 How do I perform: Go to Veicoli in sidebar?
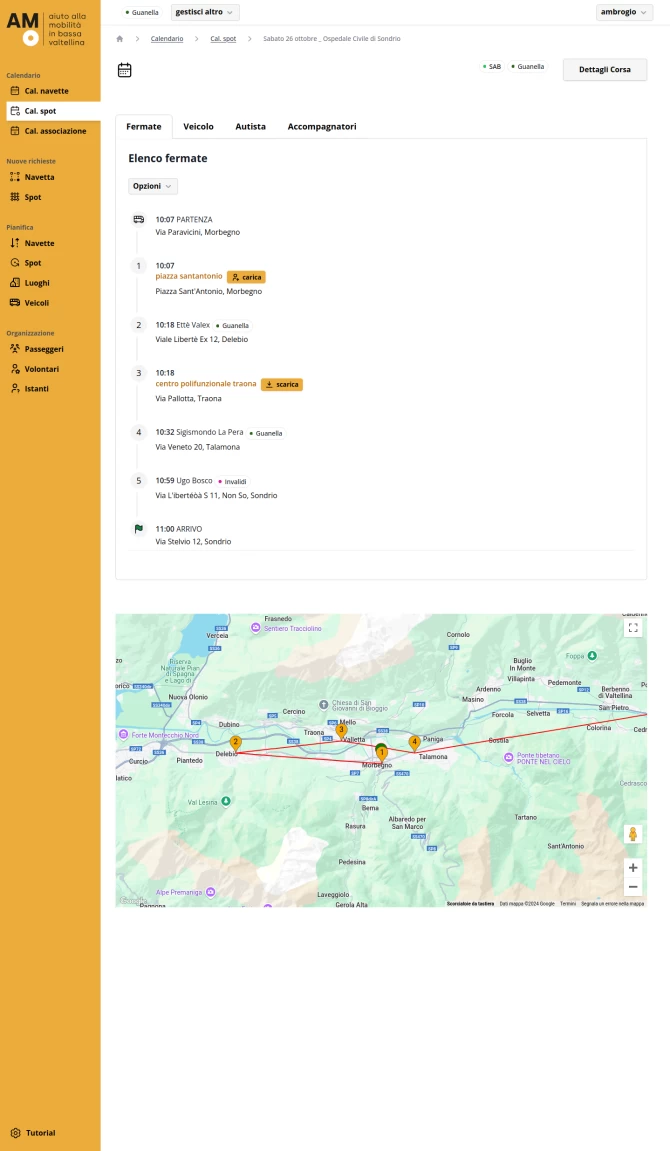37,303
